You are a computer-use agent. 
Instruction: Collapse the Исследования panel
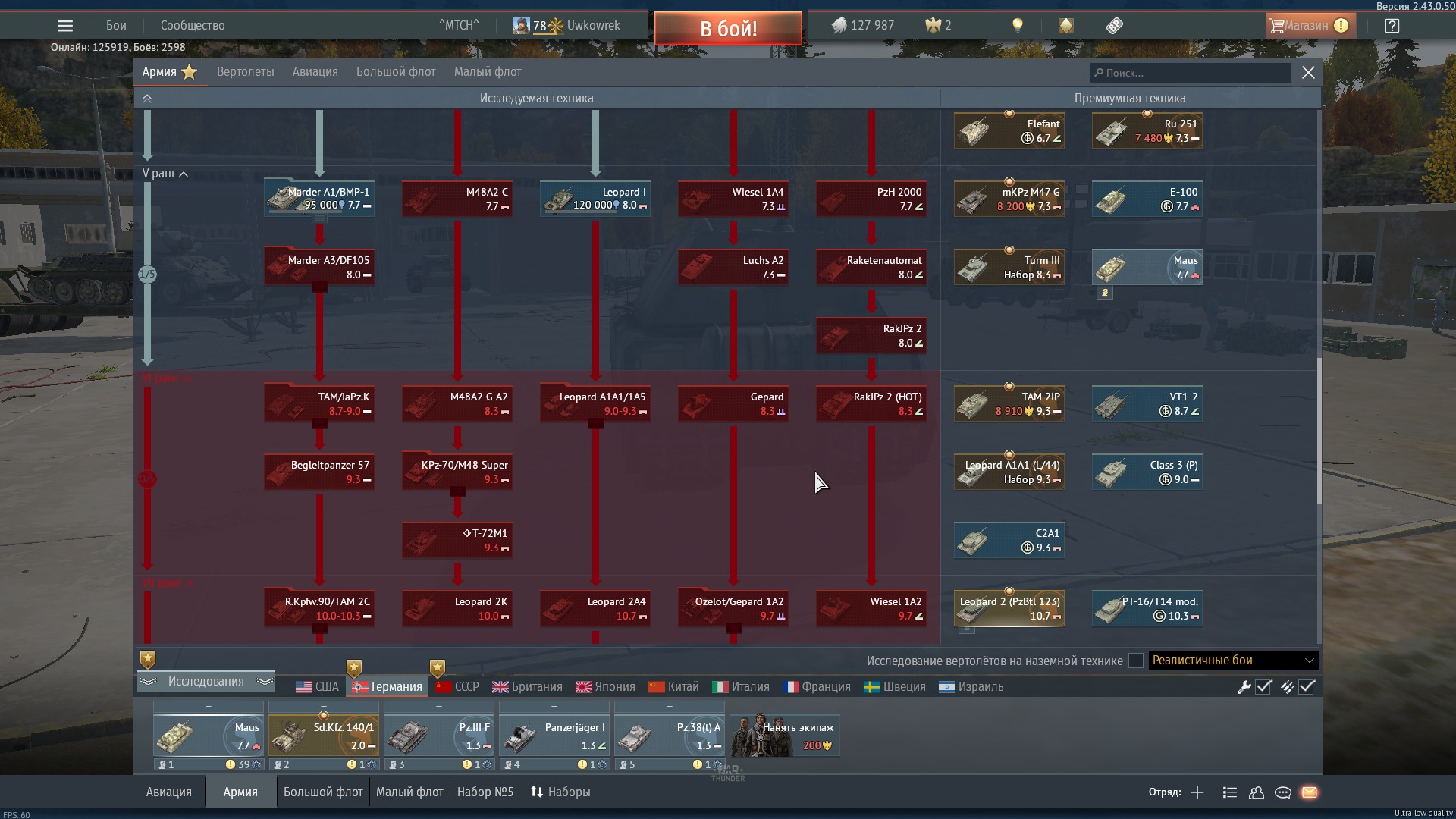(206, 681)
